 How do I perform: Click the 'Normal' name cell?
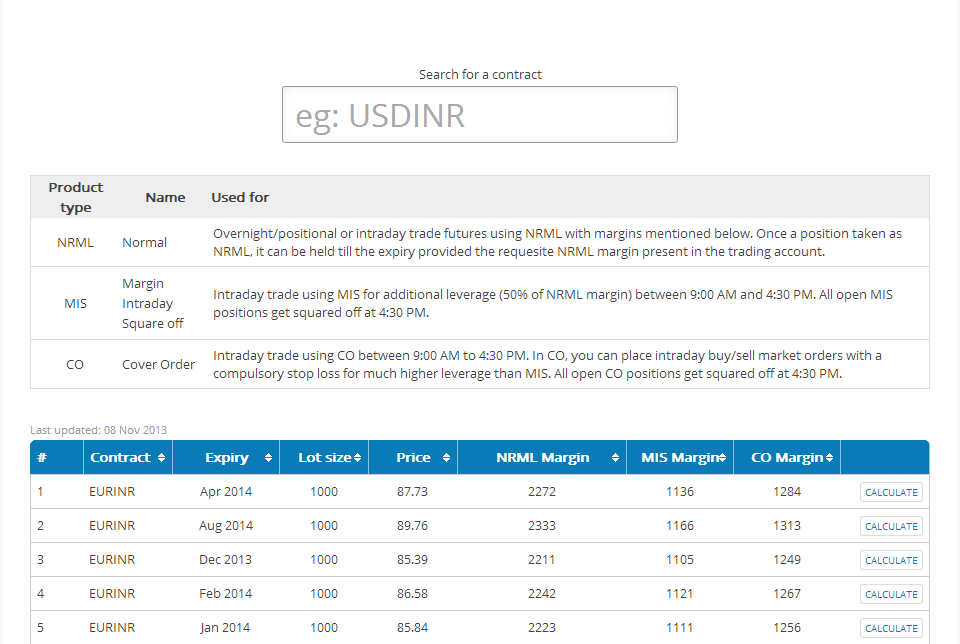(x=144, y=242)
